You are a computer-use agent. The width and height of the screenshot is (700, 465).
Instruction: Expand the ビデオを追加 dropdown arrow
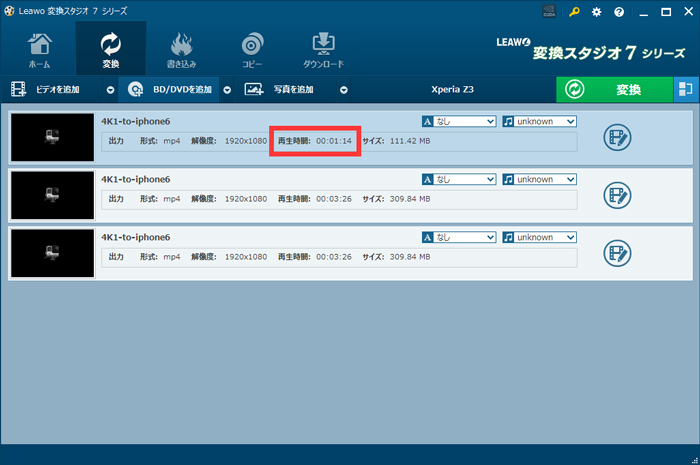pos(110,90)
